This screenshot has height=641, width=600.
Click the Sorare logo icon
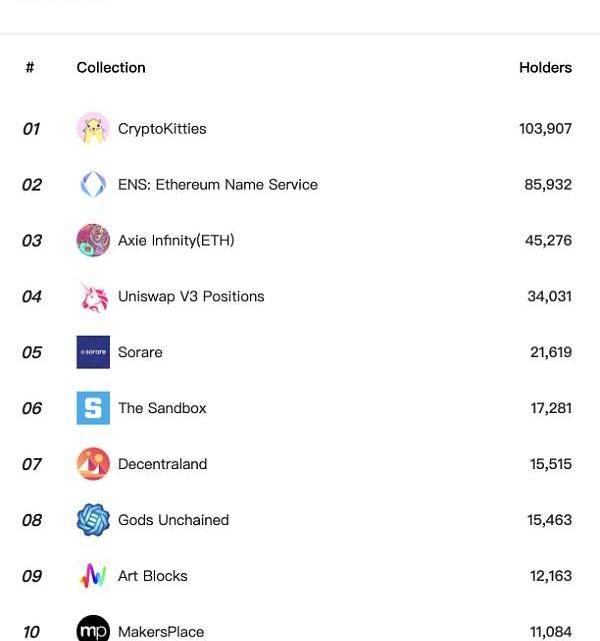click(93, 353)
